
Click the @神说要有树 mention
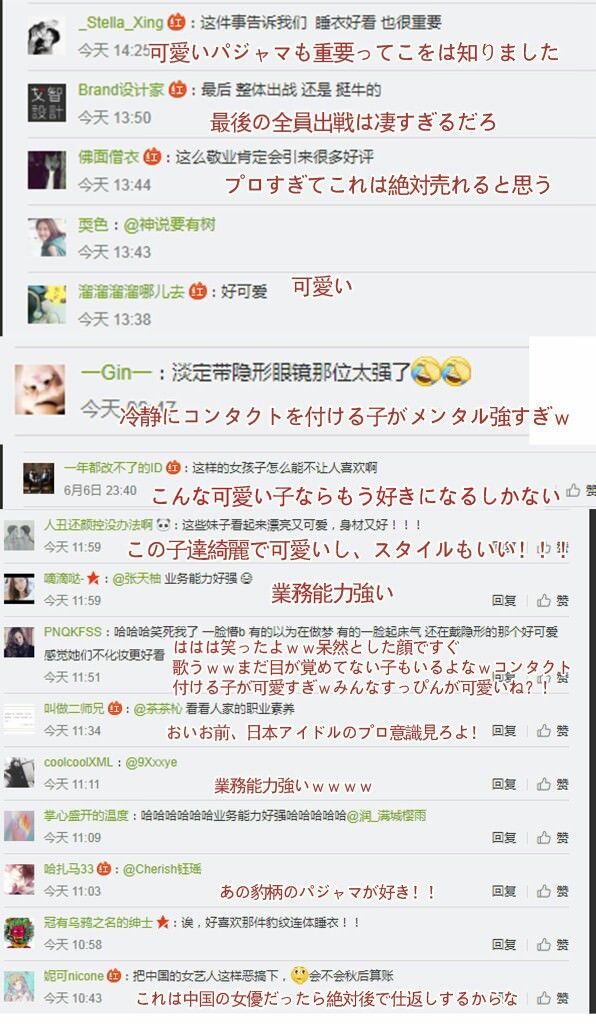click(x=169, y=225)
